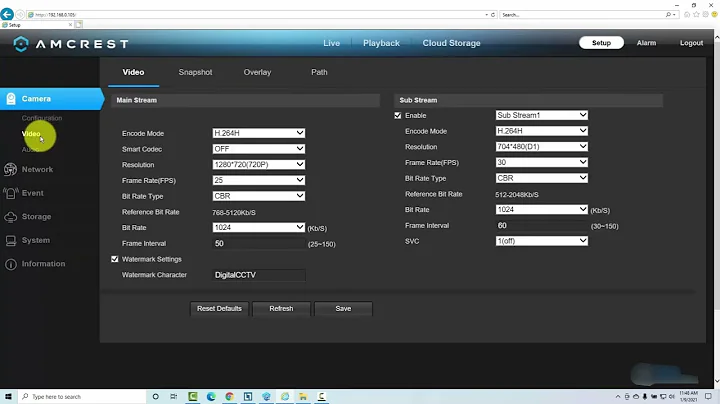The height and width of the screenshot is (404, 720).
Task: Open the notification center icon
Action: tap(709, 397)
